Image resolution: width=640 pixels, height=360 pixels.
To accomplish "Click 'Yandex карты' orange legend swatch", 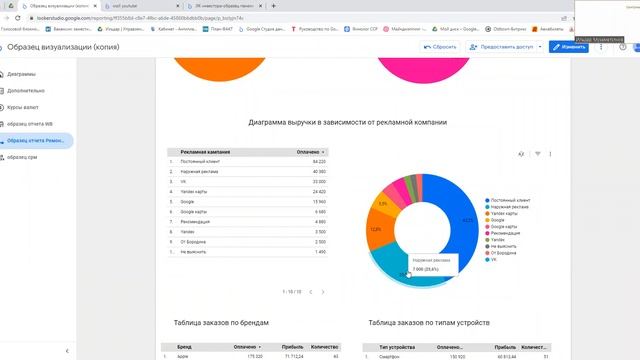I will pyautogui.click(x=487, y=213).
